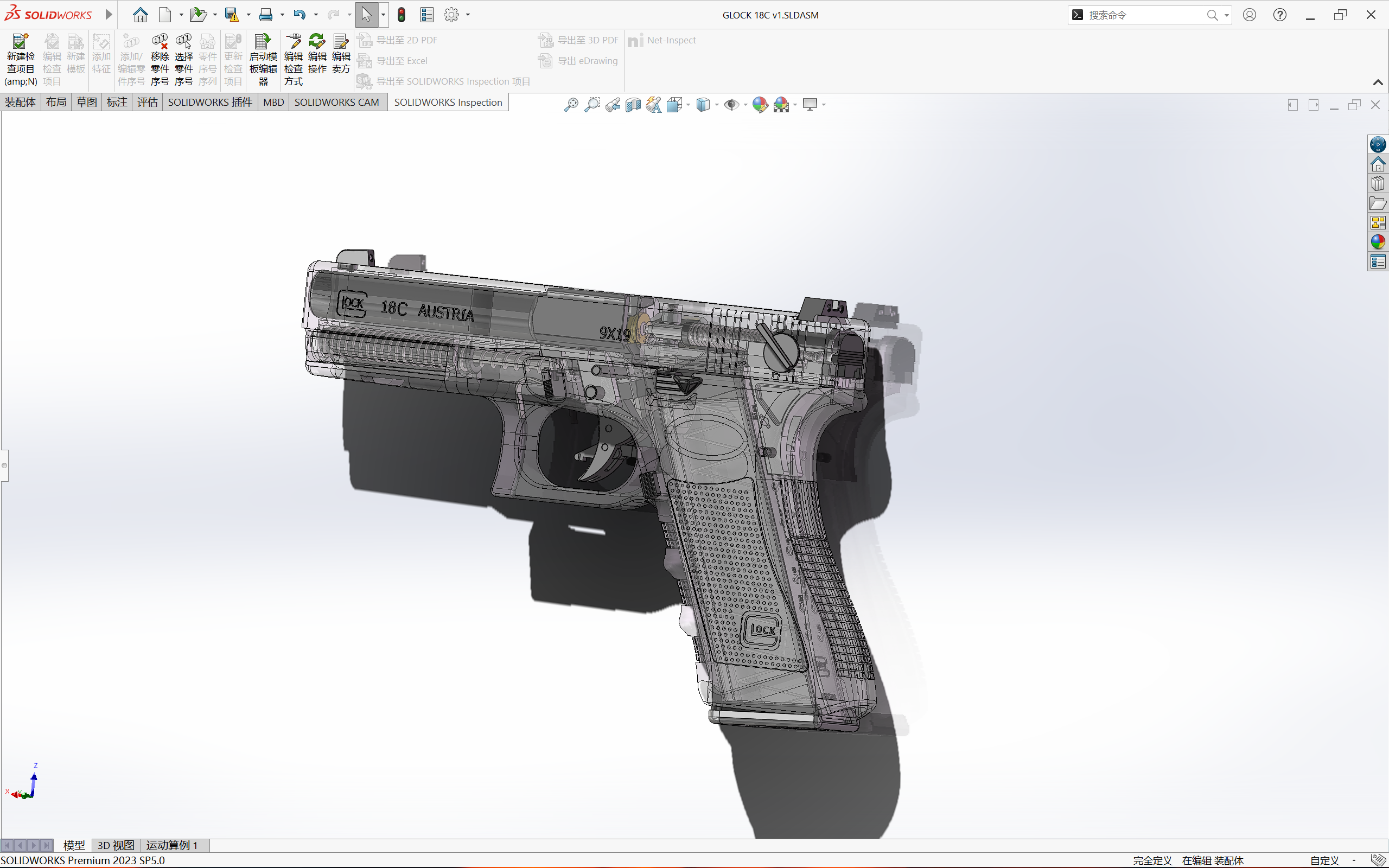This screenshot has width=1389, height=868.
Task: Click Edit Appearance color sphere icon
Action: (x=760, y=105)
